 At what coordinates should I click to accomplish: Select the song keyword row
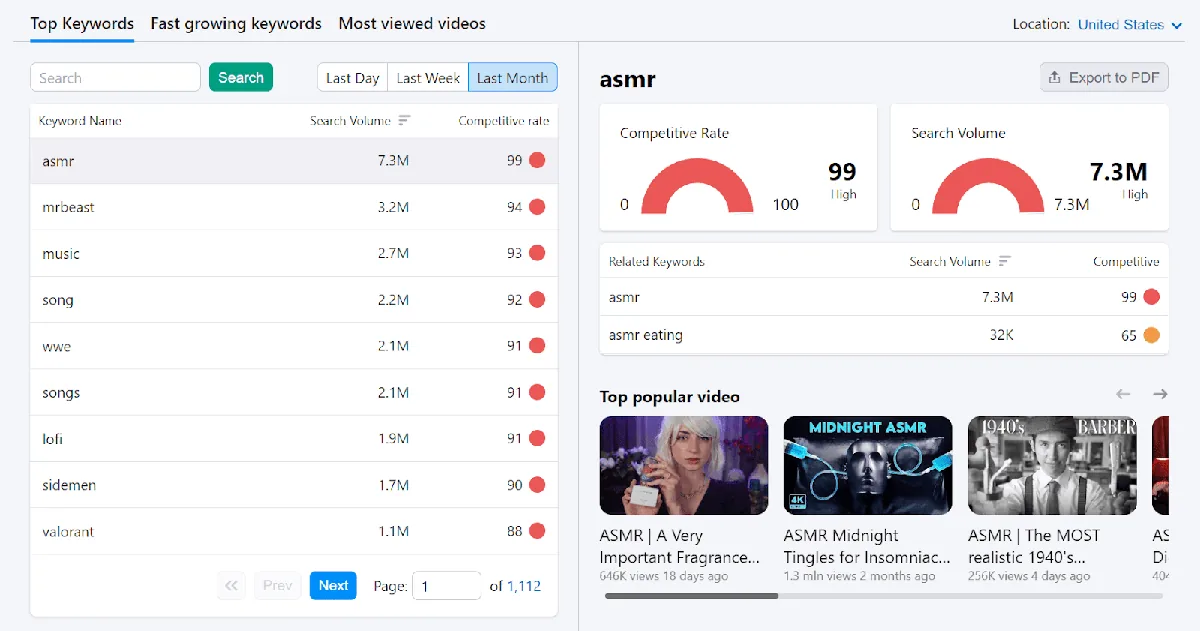click(x=294, y=300)
